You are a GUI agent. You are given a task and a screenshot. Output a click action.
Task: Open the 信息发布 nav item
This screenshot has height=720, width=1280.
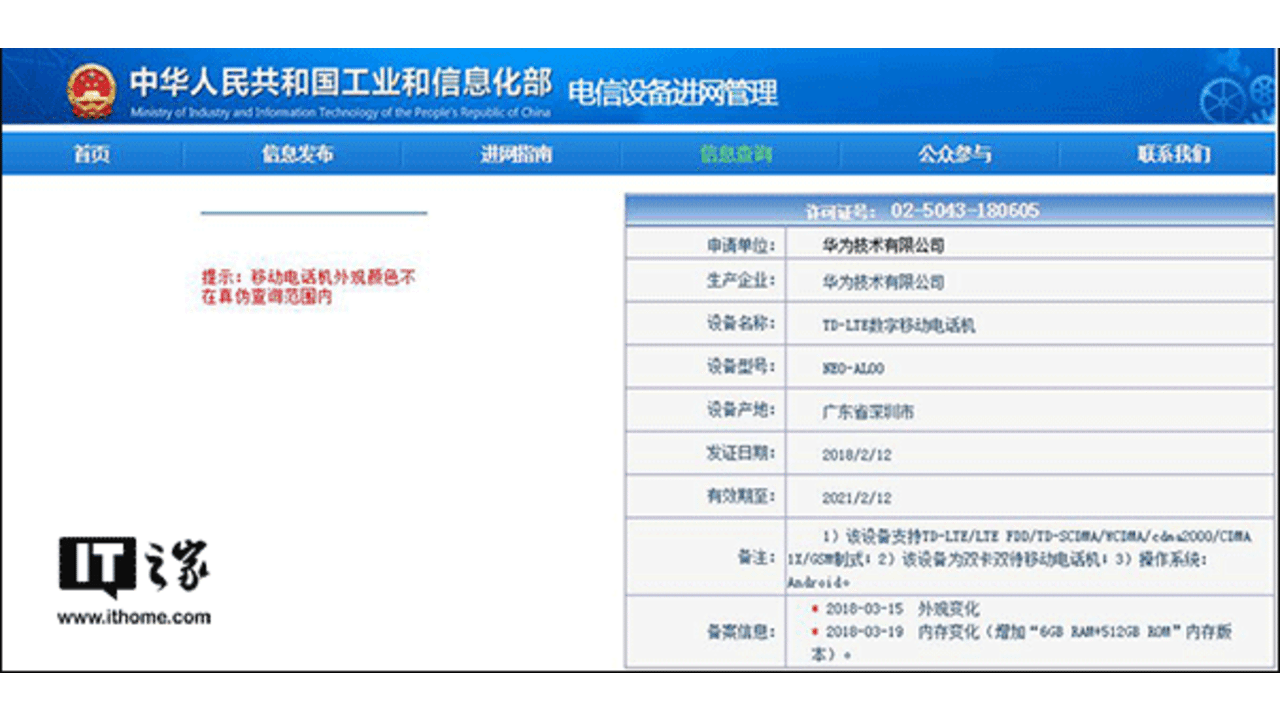[x=297, y=154]
